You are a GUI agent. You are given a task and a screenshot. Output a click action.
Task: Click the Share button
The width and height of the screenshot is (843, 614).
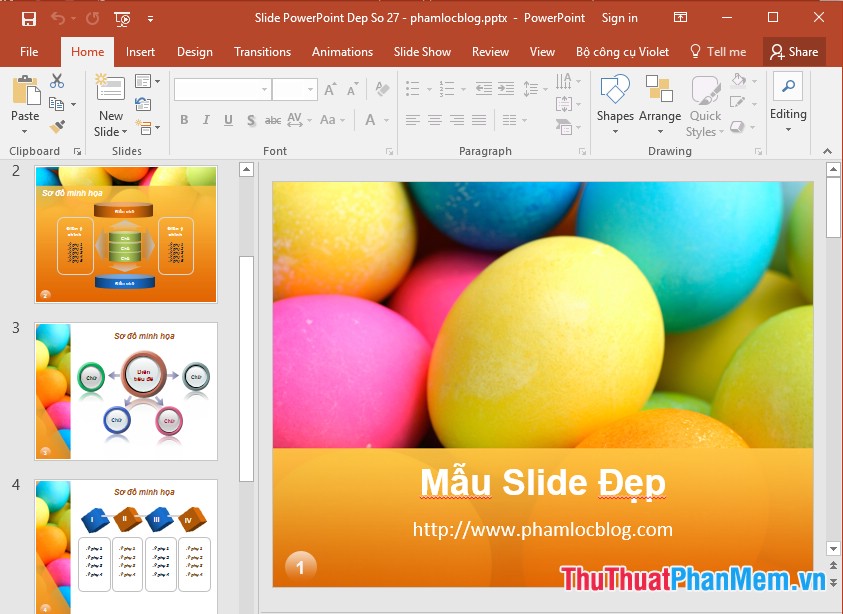795,52
